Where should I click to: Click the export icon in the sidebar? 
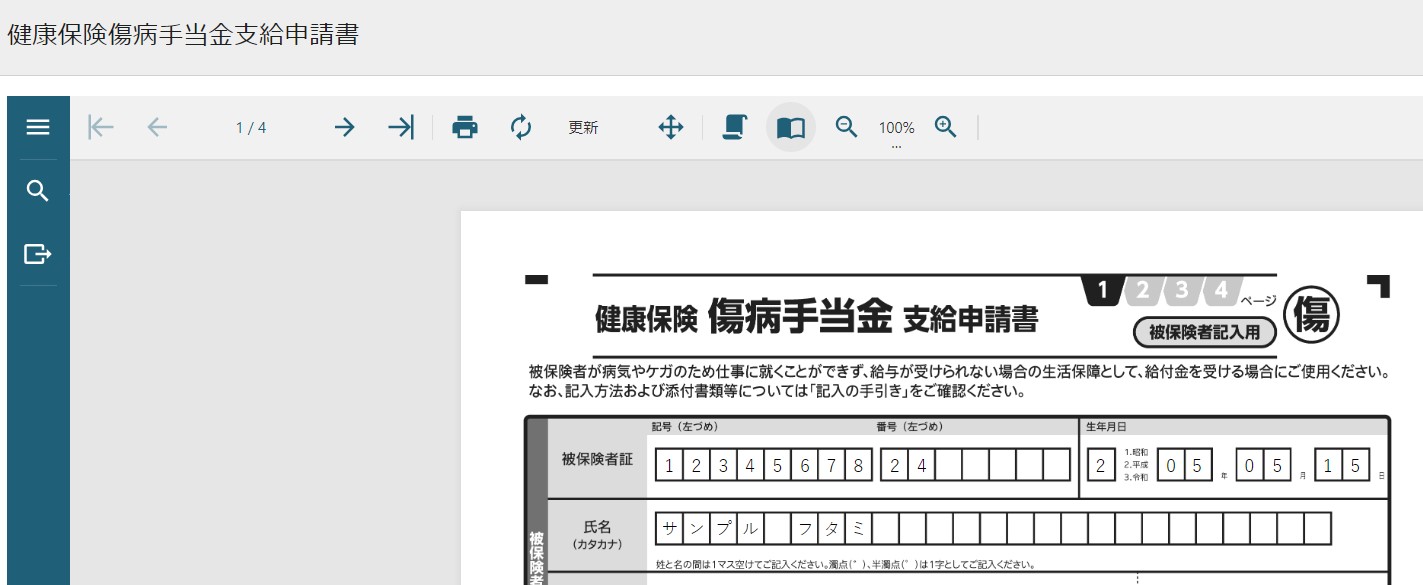pyautogui.click(x=38, y=254)
